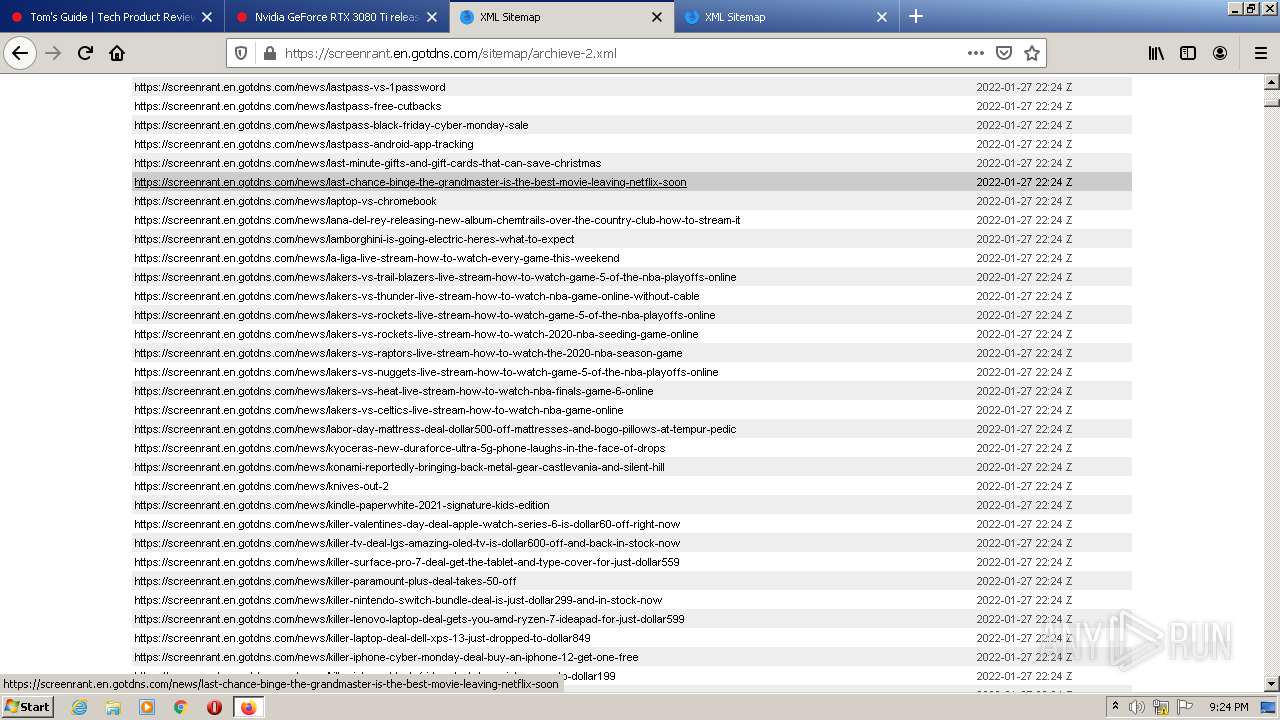Viewport: 1280px width, 720px height.
Task: Open labor-day-mattress-deal link
Action: pos(435,429)
